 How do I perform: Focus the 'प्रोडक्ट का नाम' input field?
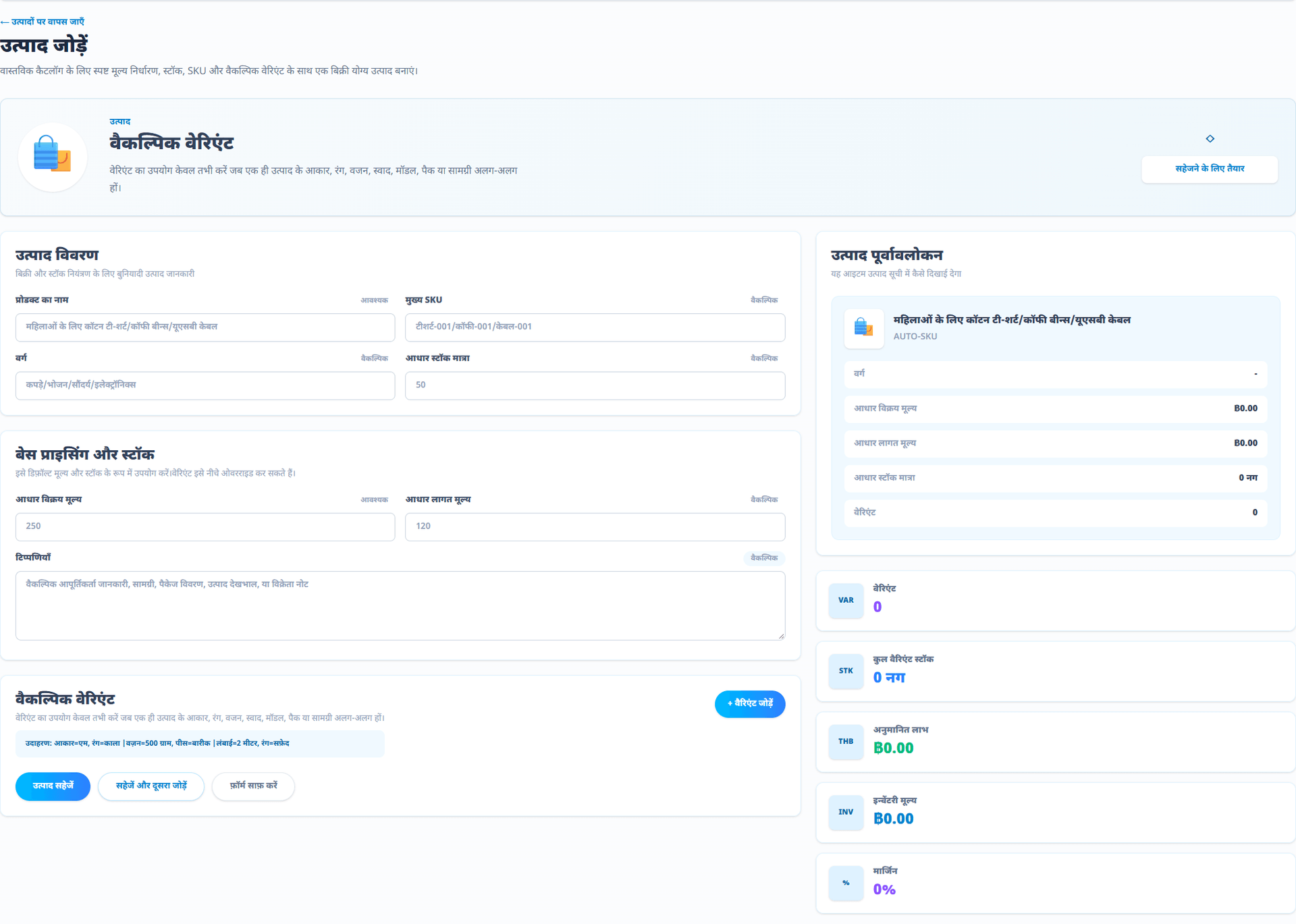point(205,327)
